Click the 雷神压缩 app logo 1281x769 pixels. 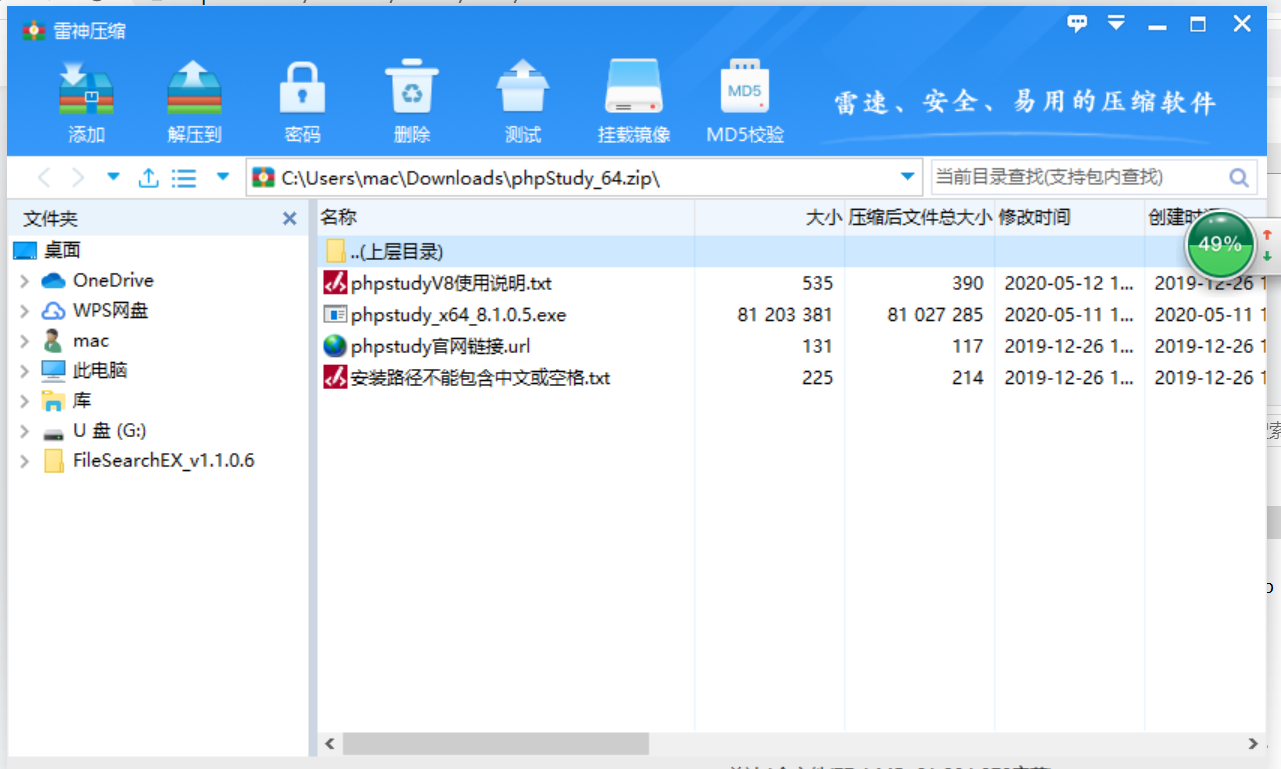[34, 31]
